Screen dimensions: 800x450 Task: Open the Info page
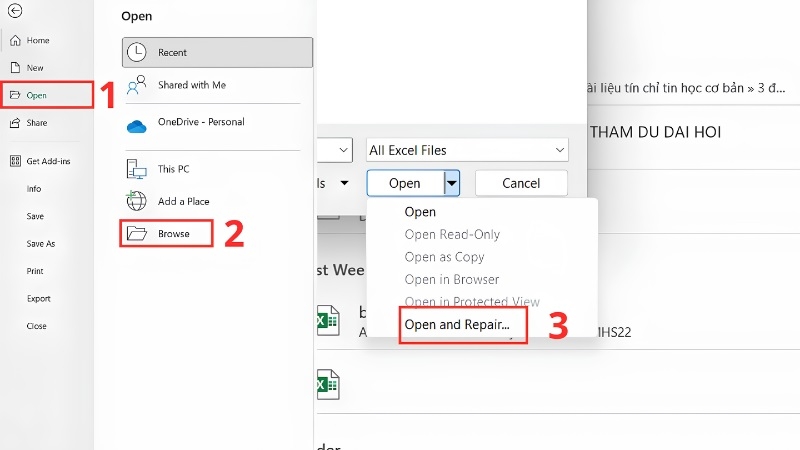click(34, 189)
